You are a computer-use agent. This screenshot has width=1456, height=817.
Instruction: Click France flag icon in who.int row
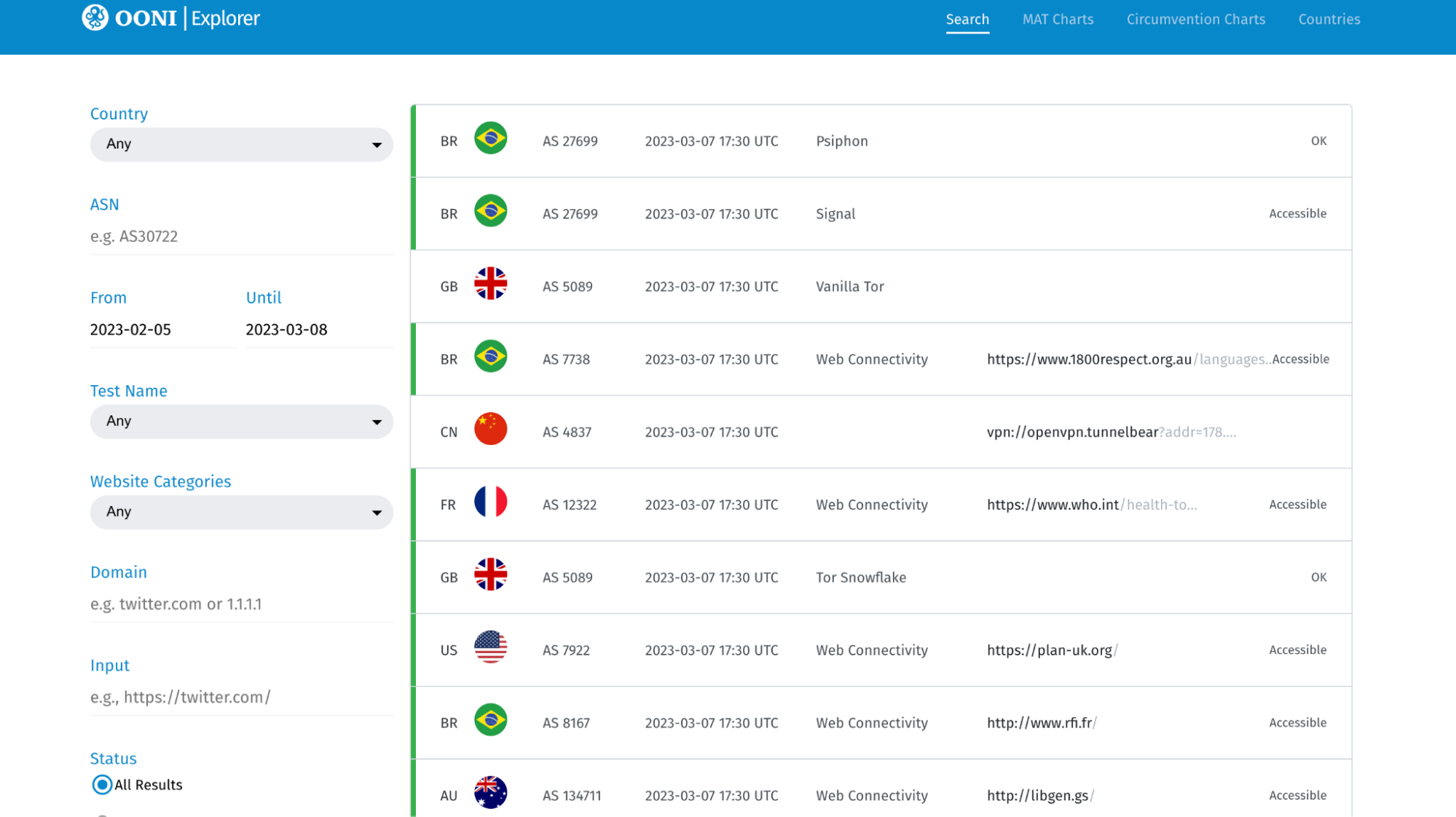[x=490, y=502]
